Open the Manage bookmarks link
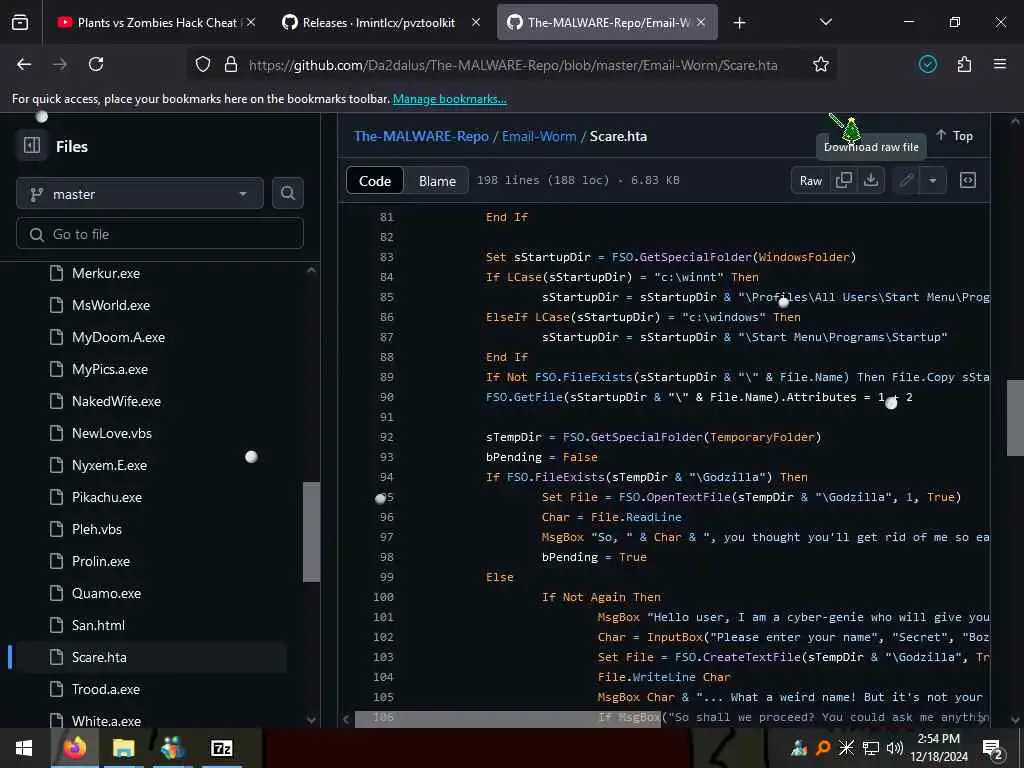This screenshot has height=768, width=1024. click(449, 99)
